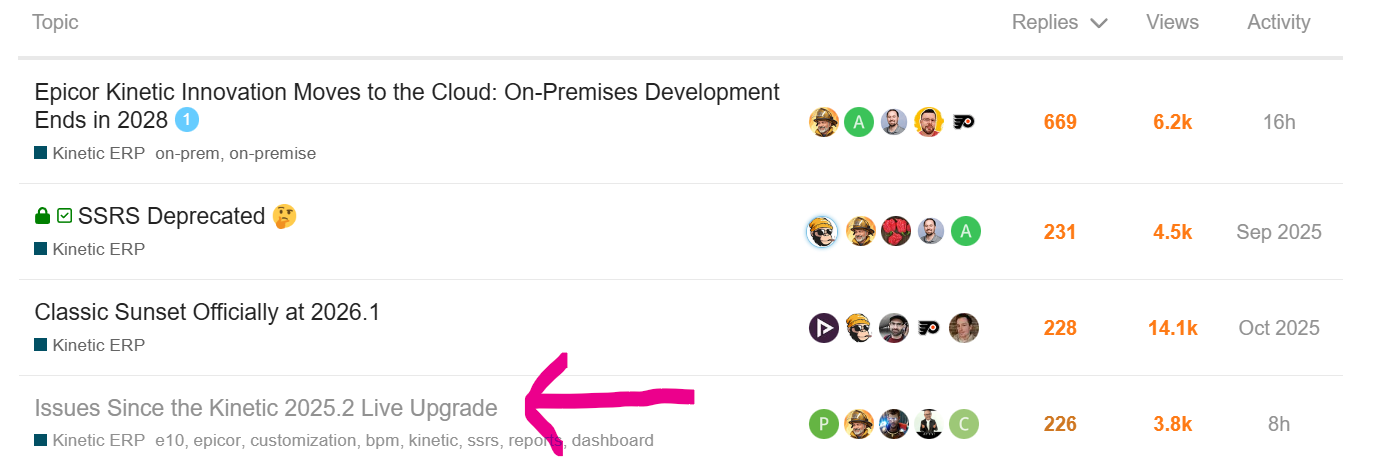The width and height of the screenshot is (1377, 466).
Task: Click the Flyers logo avatar in Classic Sunset row
Action: pyautogui.click(x=929, y=328)
